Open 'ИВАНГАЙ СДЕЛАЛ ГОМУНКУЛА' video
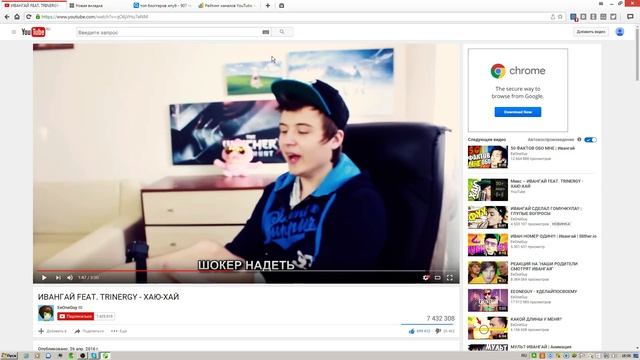The image size is (640, 360). click(x=546, y=211)
